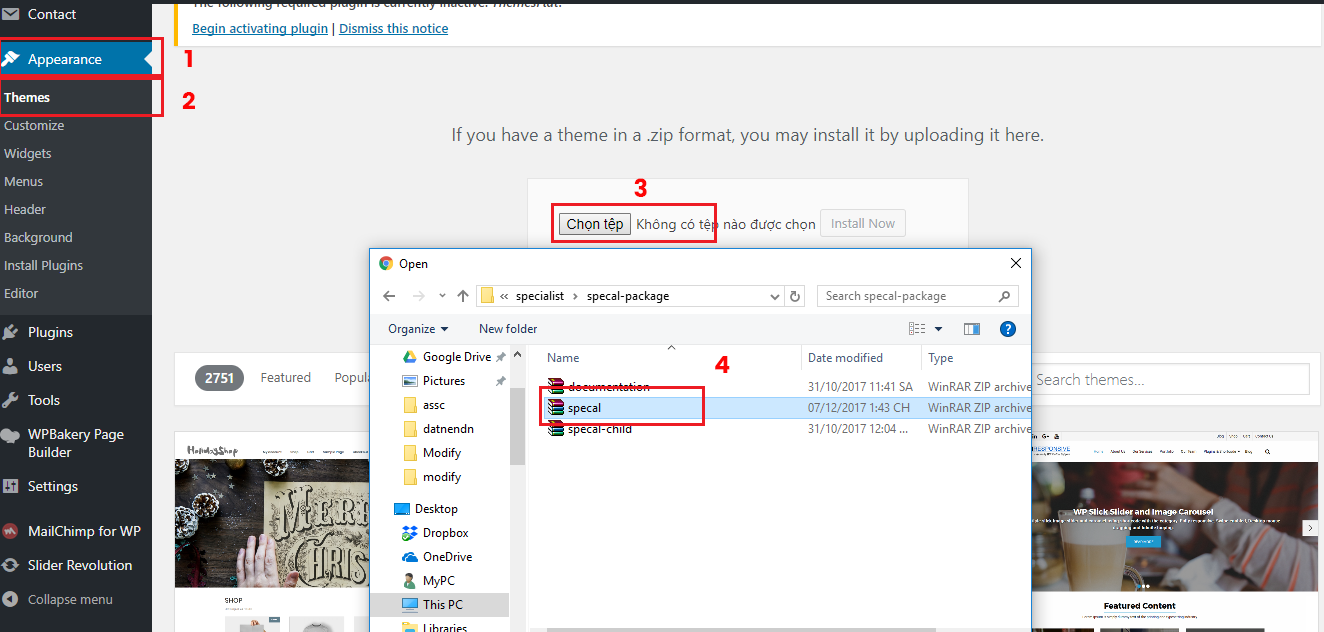The image size is (1324, 632).
Task: Click the Chọn tệp file button
Action: pyautogui.click(x=595, y=224)
